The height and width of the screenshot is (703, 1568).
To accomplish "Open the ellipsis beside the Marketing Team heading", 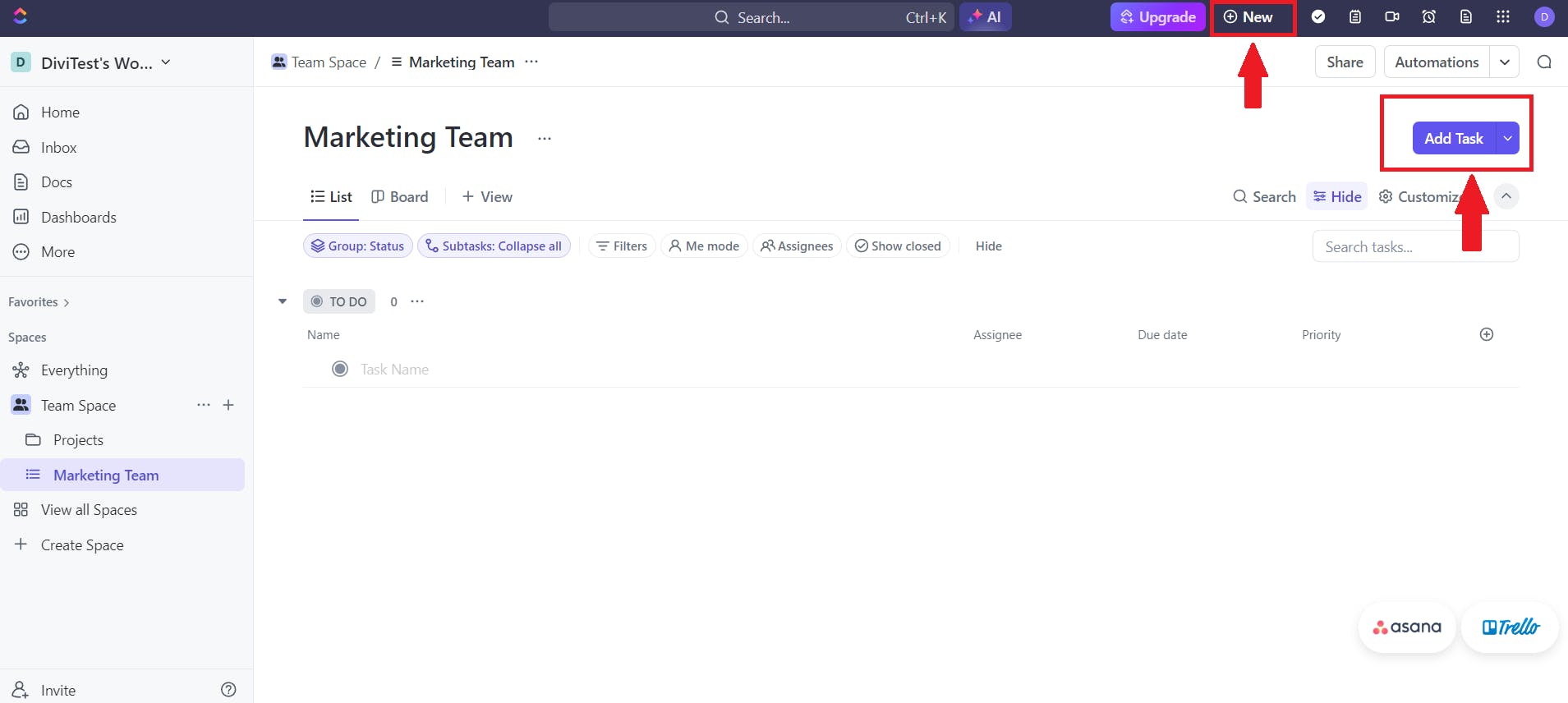I will click(545, 139).
